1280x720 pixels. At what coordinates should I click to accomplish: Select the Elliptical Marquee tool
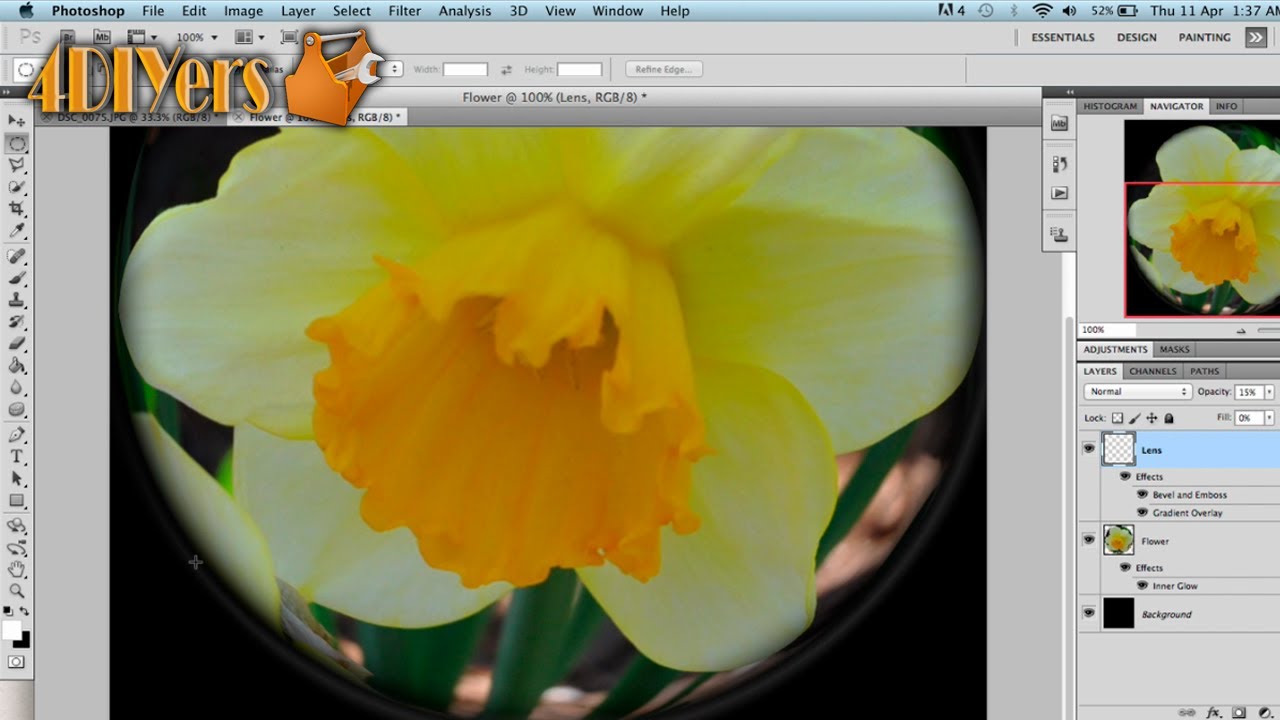click(17, 143)
